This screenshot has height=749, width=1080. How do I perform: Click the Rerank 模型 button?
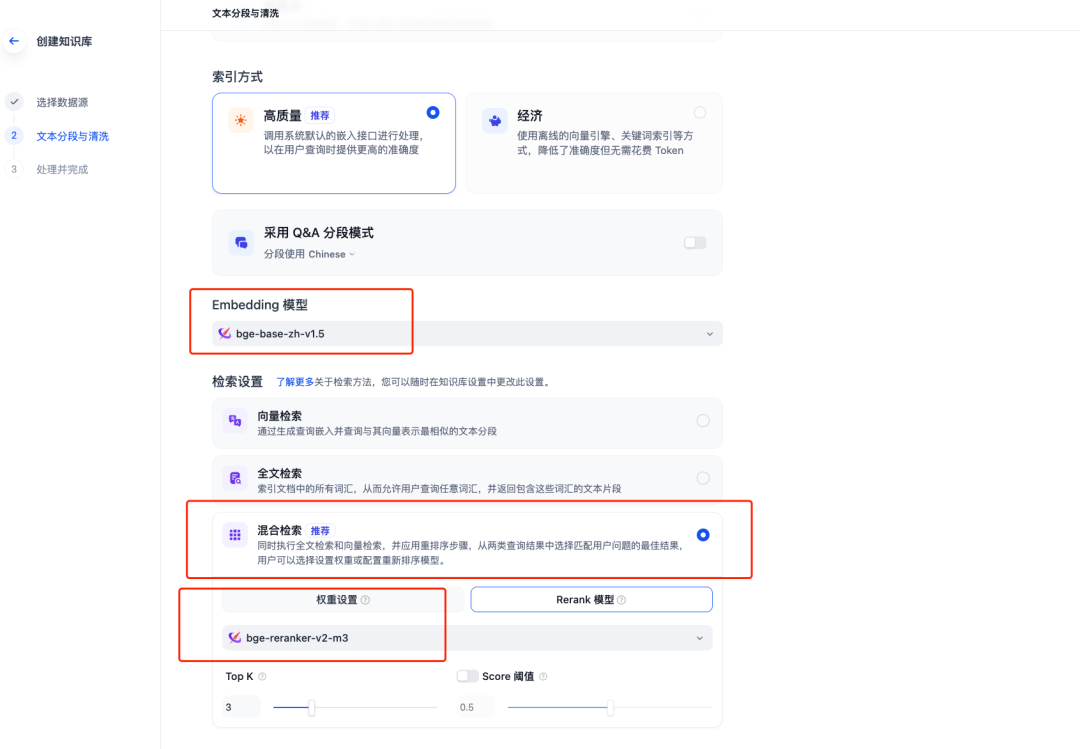590,599
